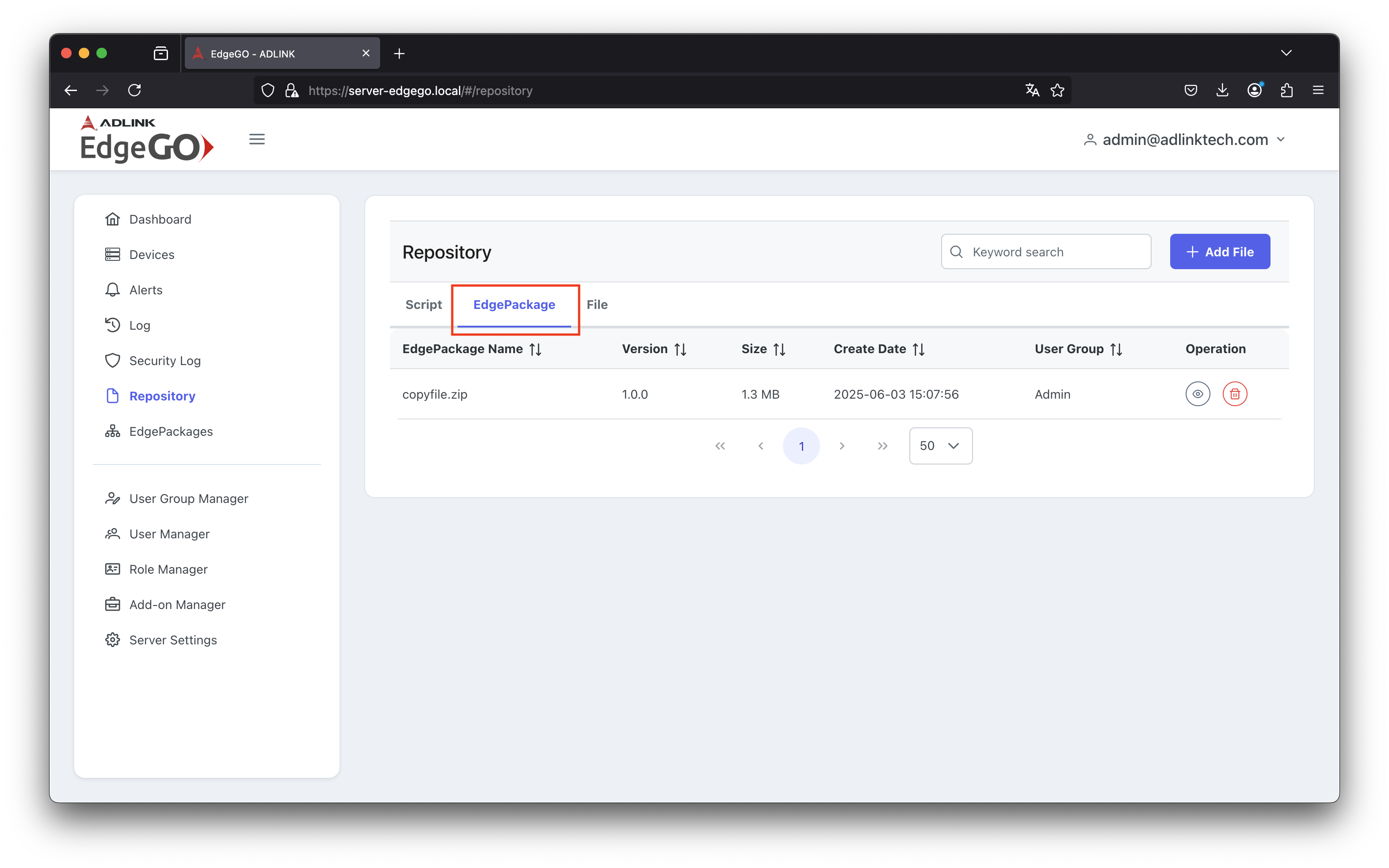Screen dimensions: 1389x868
Task: Open Alerts via the bell icon
Action: pyautogui.click(x=113, y=290)
